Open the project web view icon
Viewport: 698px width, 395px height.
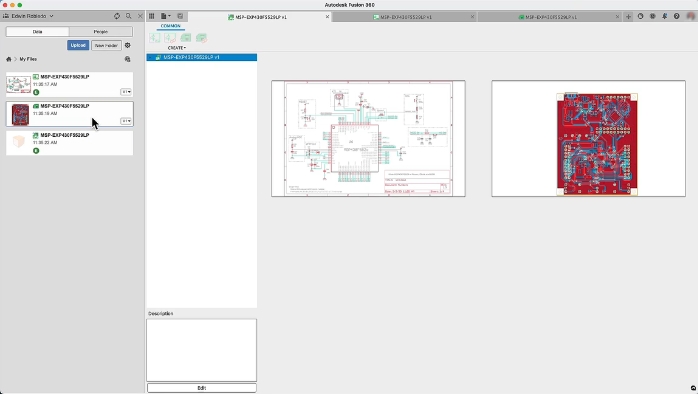tap(127, 59)
